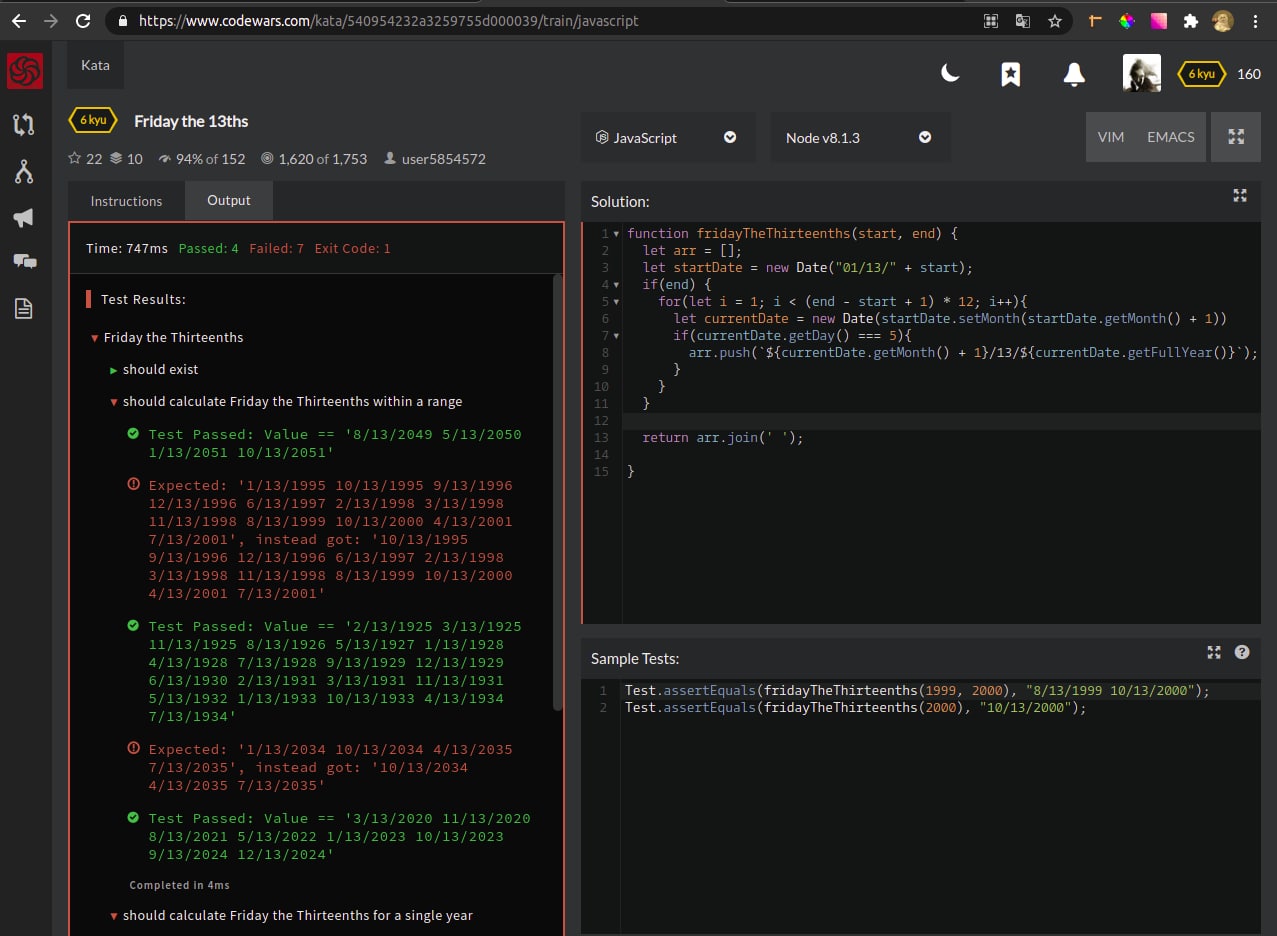Open the Node v8.1.3 version dropdown
1277x936 pixels.
click(x=858, y=138)
